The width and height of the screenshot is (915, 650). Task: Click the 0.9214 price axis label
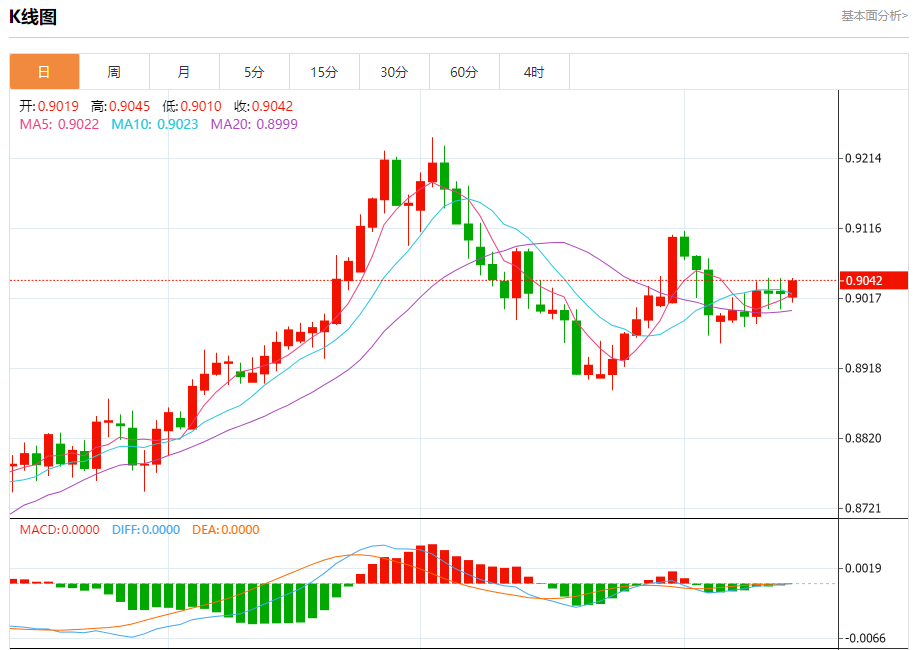pos(863,158)
